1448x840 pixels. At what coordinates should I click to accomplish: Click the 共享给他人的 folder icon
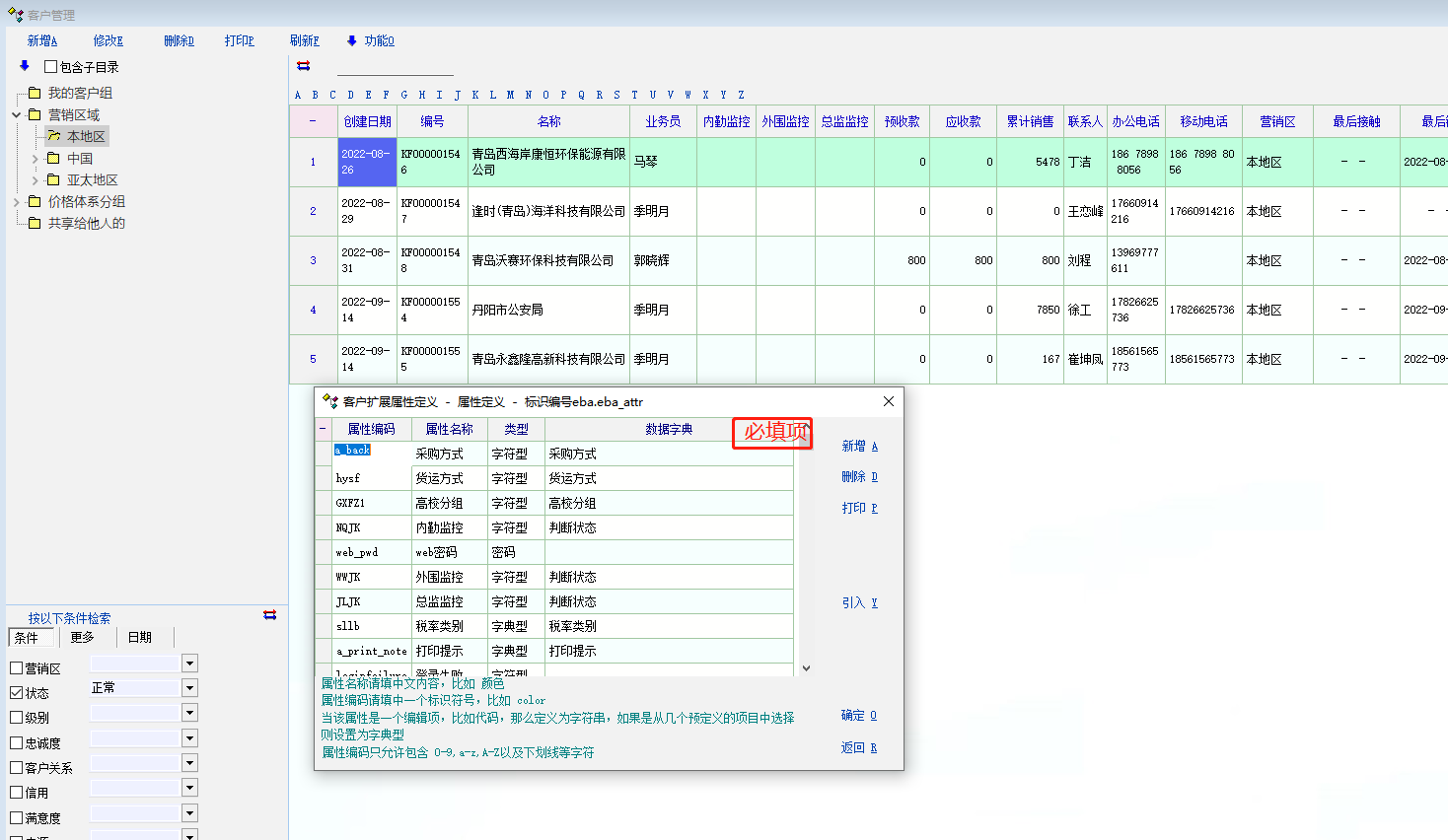point(35,223)
